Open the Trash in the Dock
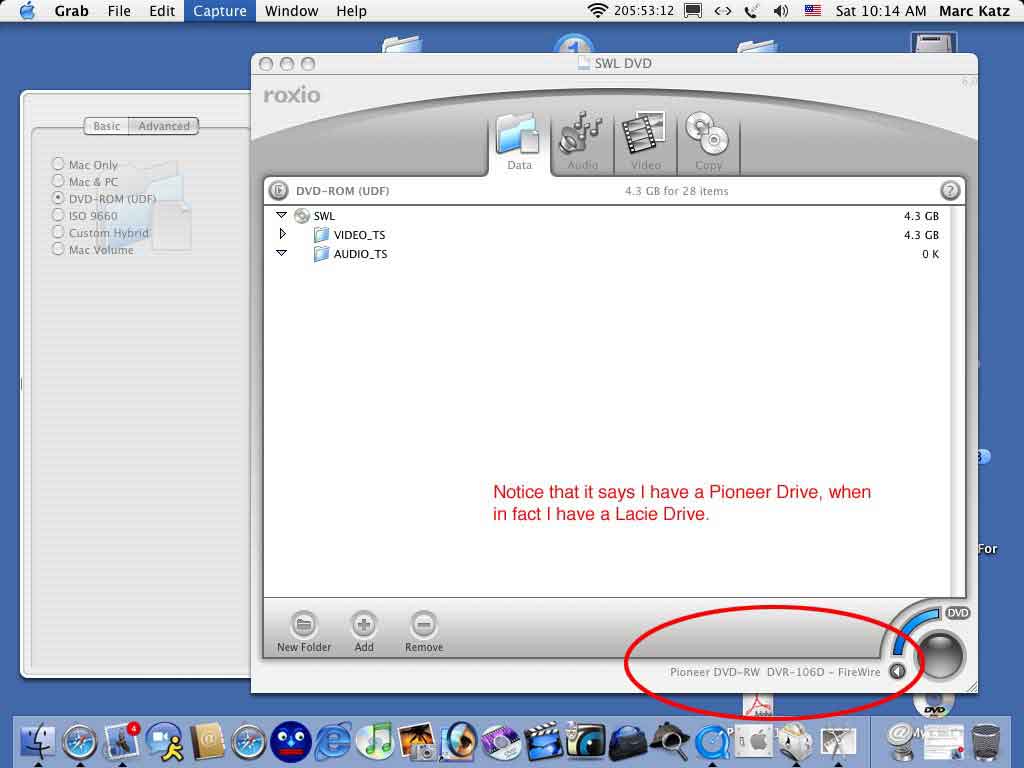This screenshot has height=768, width=1024. pyautogui.click(x=986, y=742)
